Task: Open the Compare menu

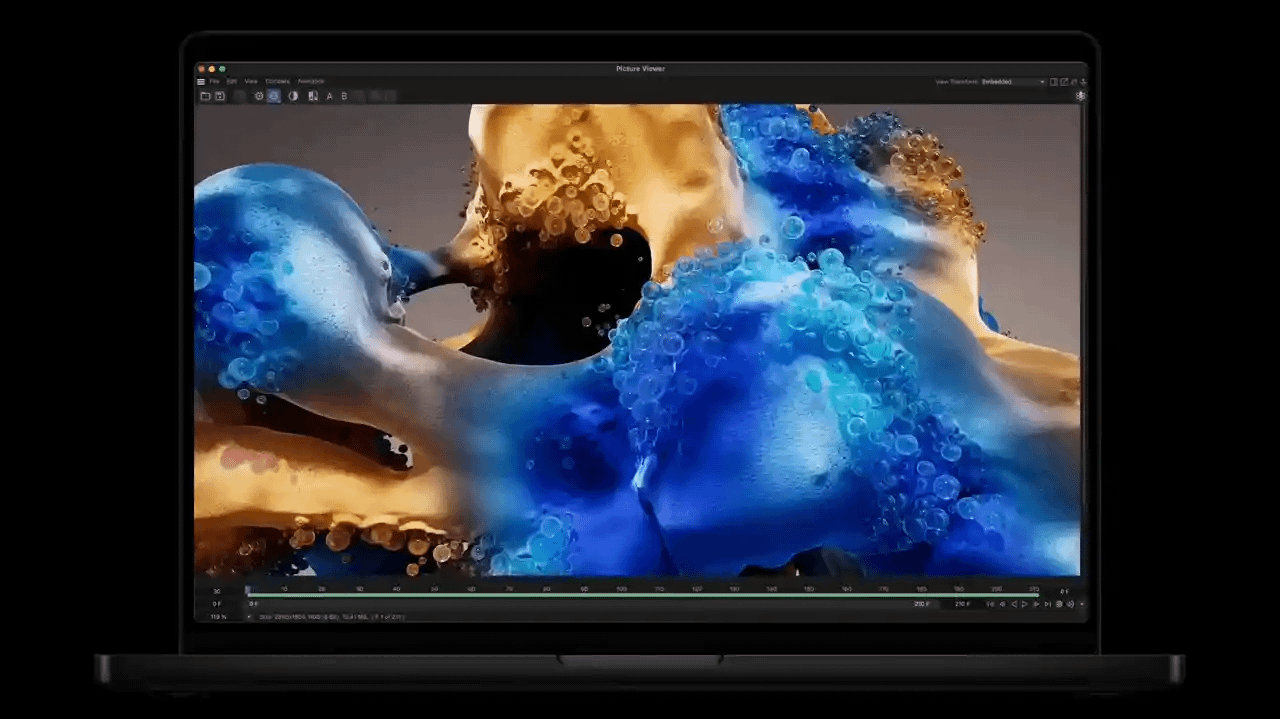Action: pyautogui.click(x=277, y=81)
